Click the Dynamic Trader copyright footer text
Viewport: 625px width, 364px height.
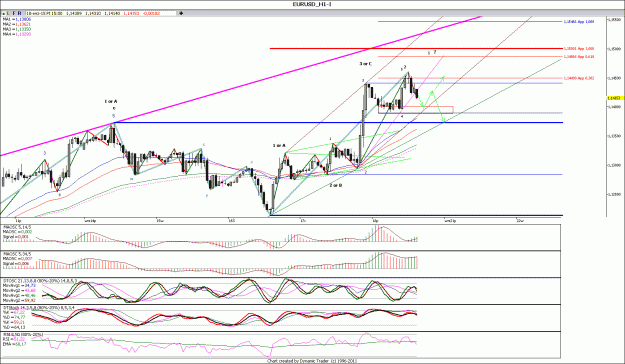pyautogui.click(x=312, y=361)
